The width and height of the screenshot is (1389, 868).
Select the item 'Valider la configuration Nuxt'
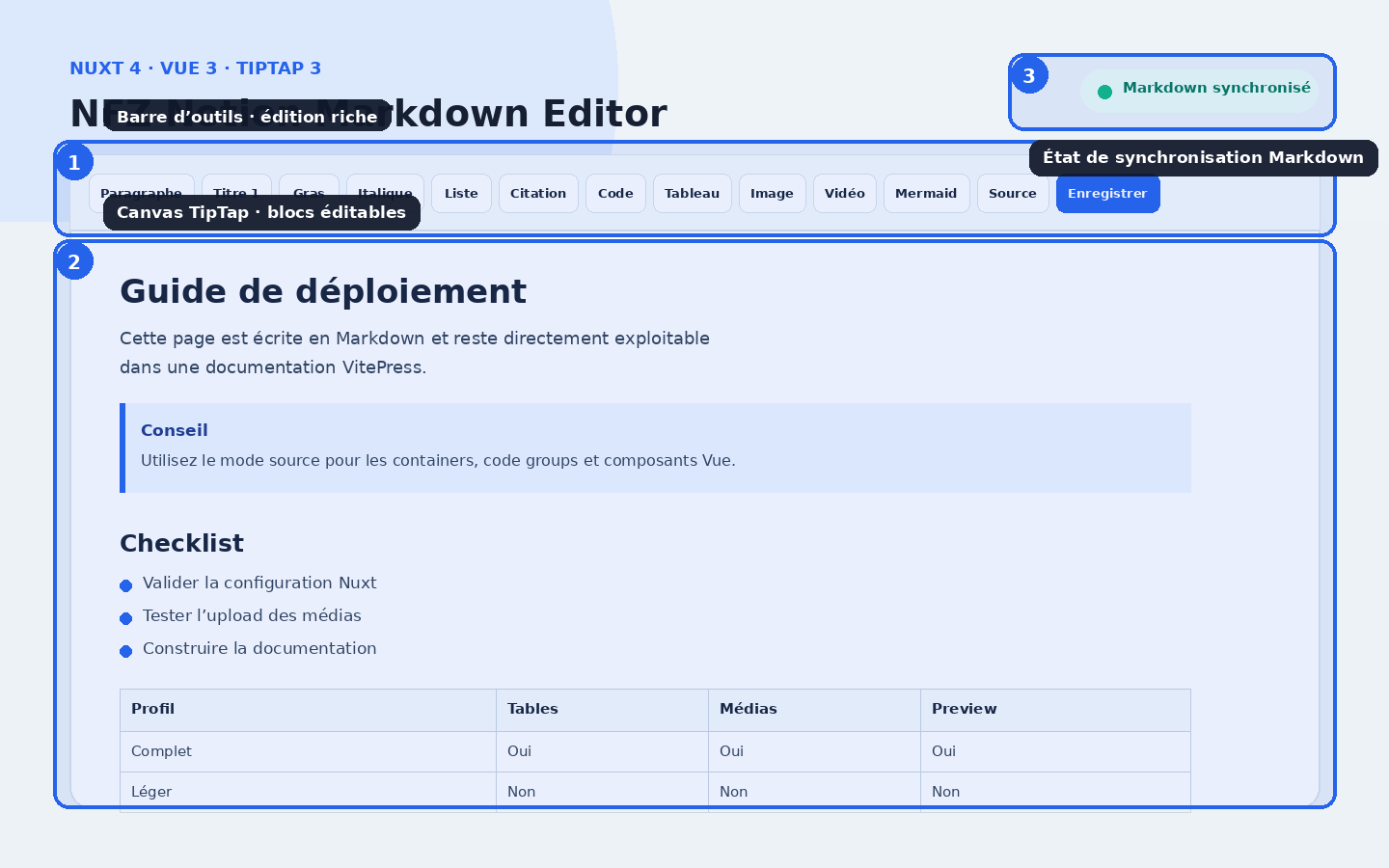click(259, 583)
